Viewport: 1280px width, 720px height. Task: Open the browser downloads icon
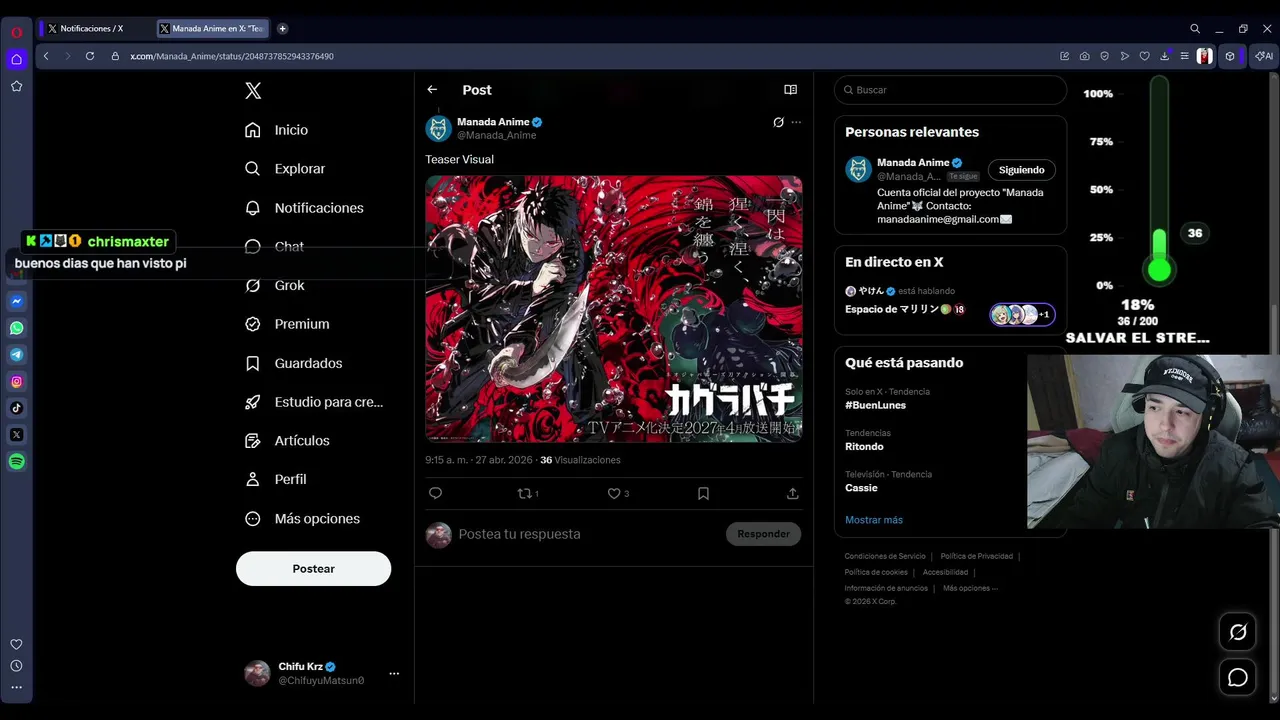(1165, 56)
